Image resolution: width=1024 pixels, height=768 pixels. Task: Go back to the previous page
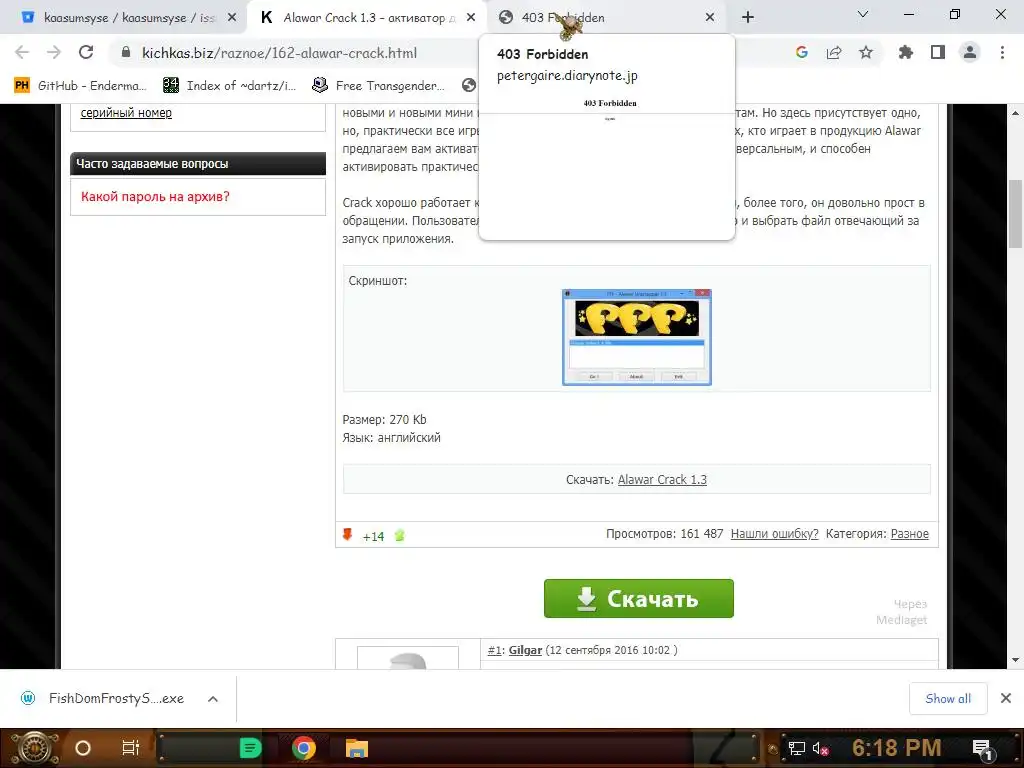pyautogui.click(x=22, y=52)
